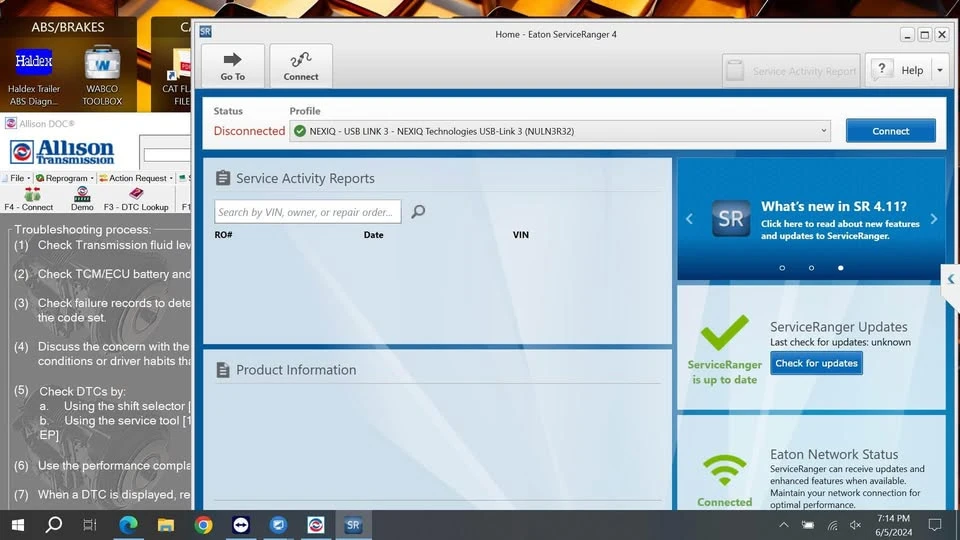Show previous news slide with left arrow

coord(689,219)
